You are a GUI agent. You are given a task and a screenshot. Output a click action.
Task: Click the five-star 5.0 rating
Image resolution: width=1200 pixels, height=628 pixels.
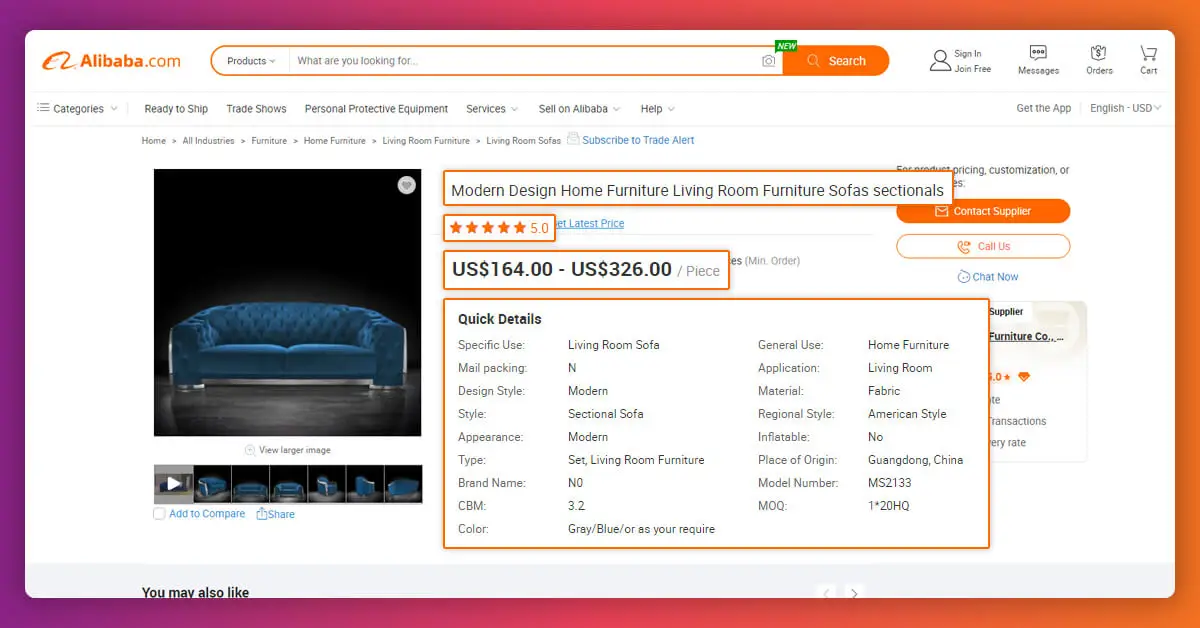(499, 228)
